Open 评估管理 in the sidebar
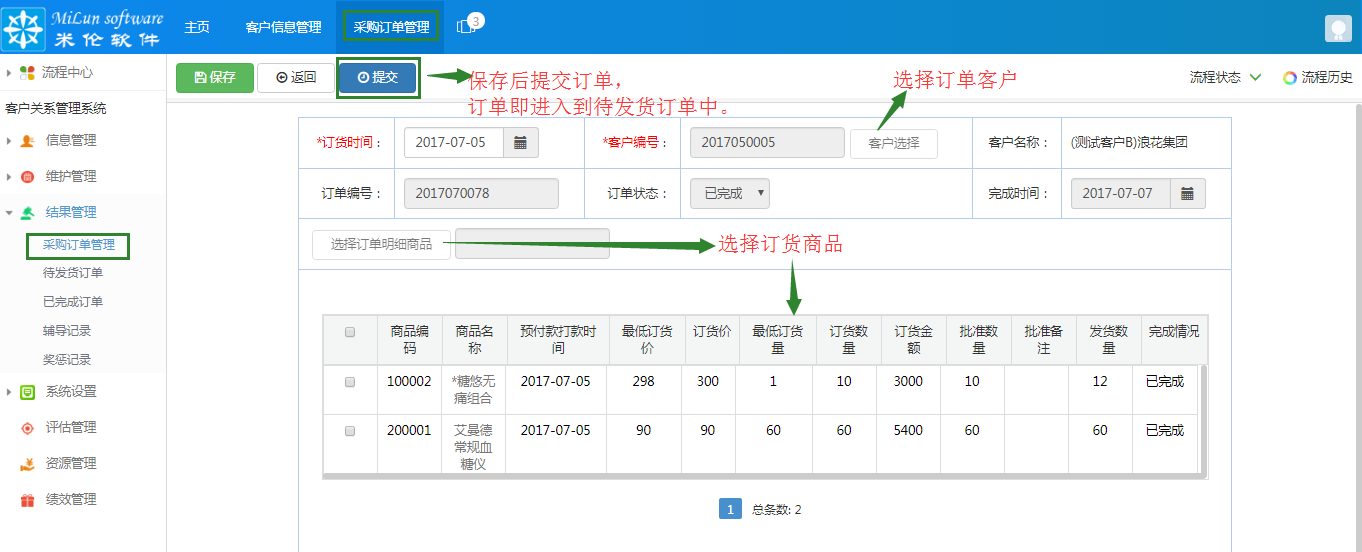The height and width of the screenshot is (552, 1362). tap(70, 427)
